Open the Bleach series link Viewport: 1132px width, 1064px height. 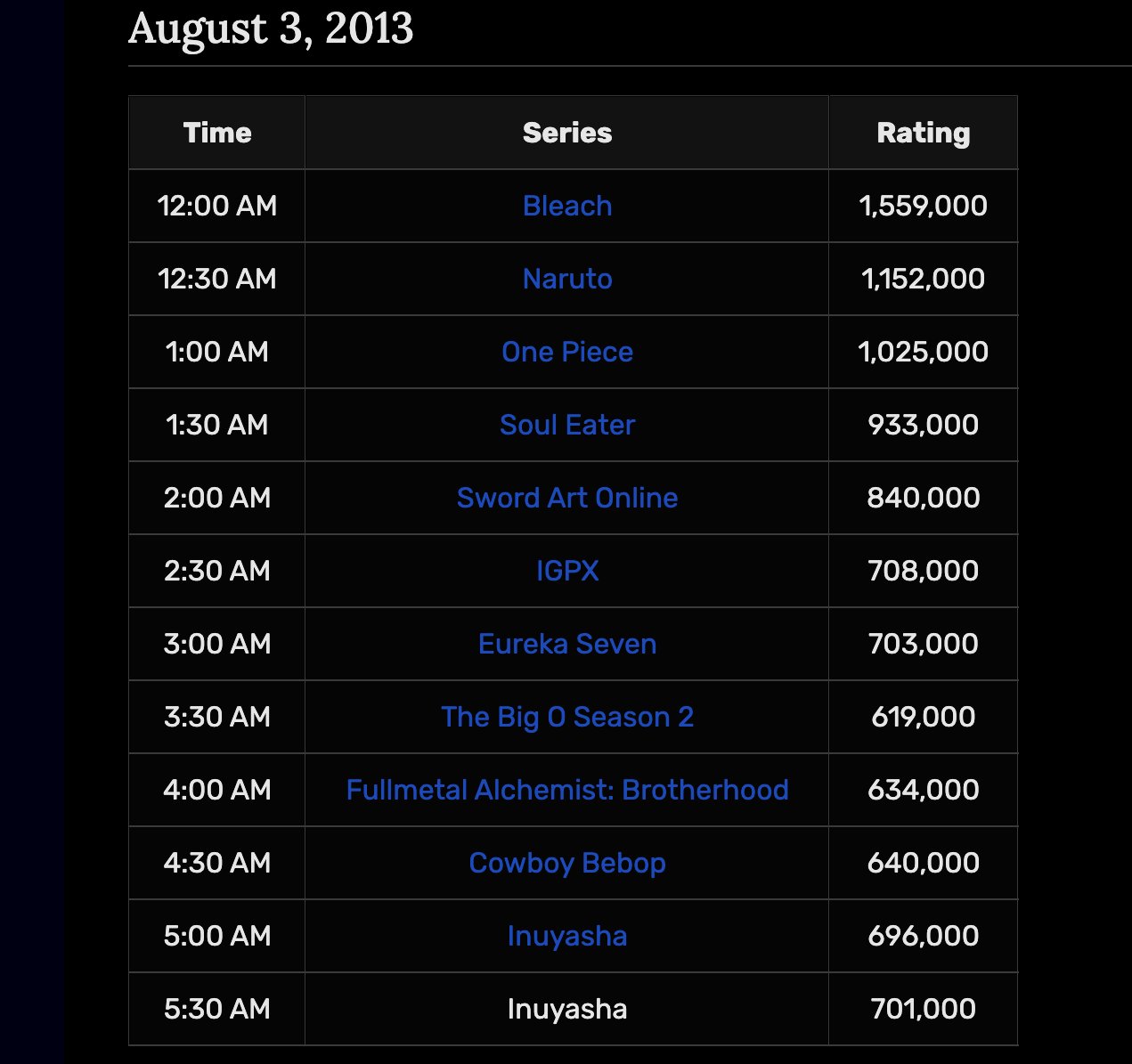pyautogui.click(x=567, y=206)
